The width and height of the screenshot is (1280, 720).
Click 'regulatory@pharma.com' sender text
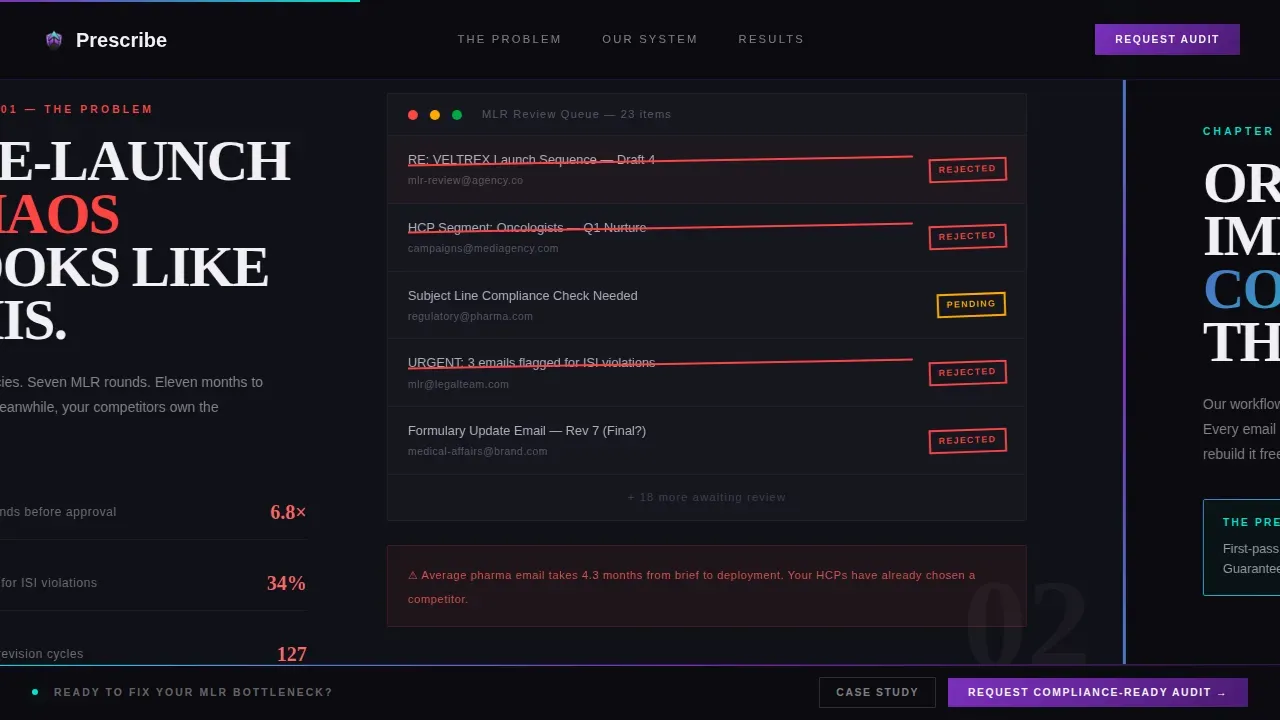click(x=470, y=316)
